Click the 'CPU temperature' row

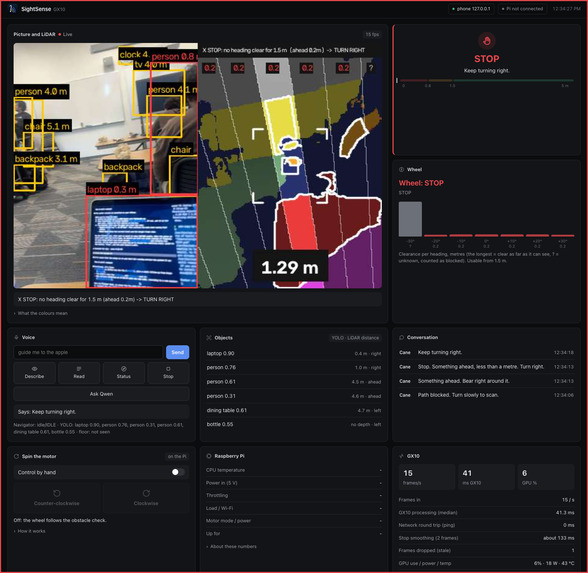coord(294,470)
